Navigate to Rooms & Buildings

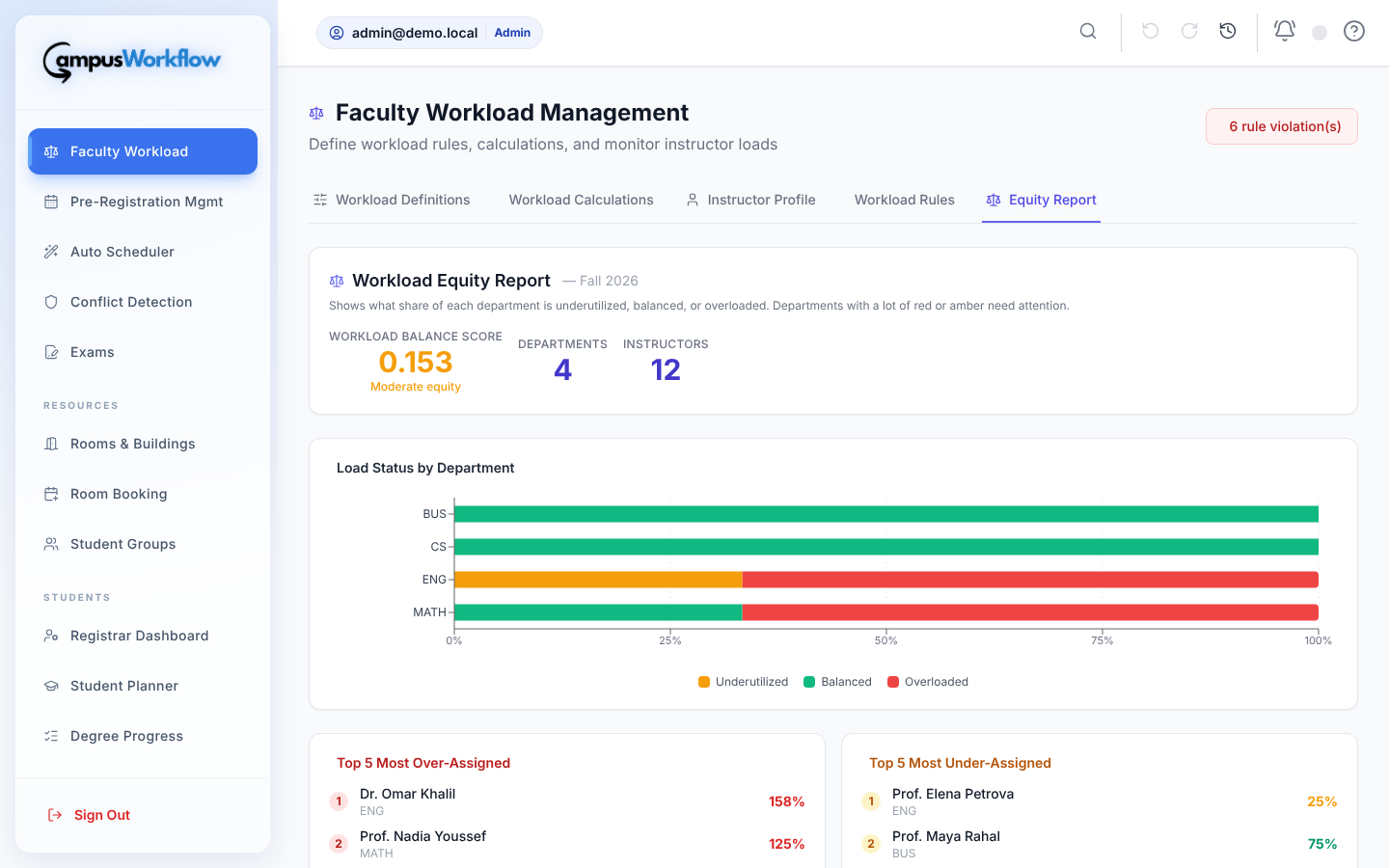pyautogui.click(x=143, y=444)
